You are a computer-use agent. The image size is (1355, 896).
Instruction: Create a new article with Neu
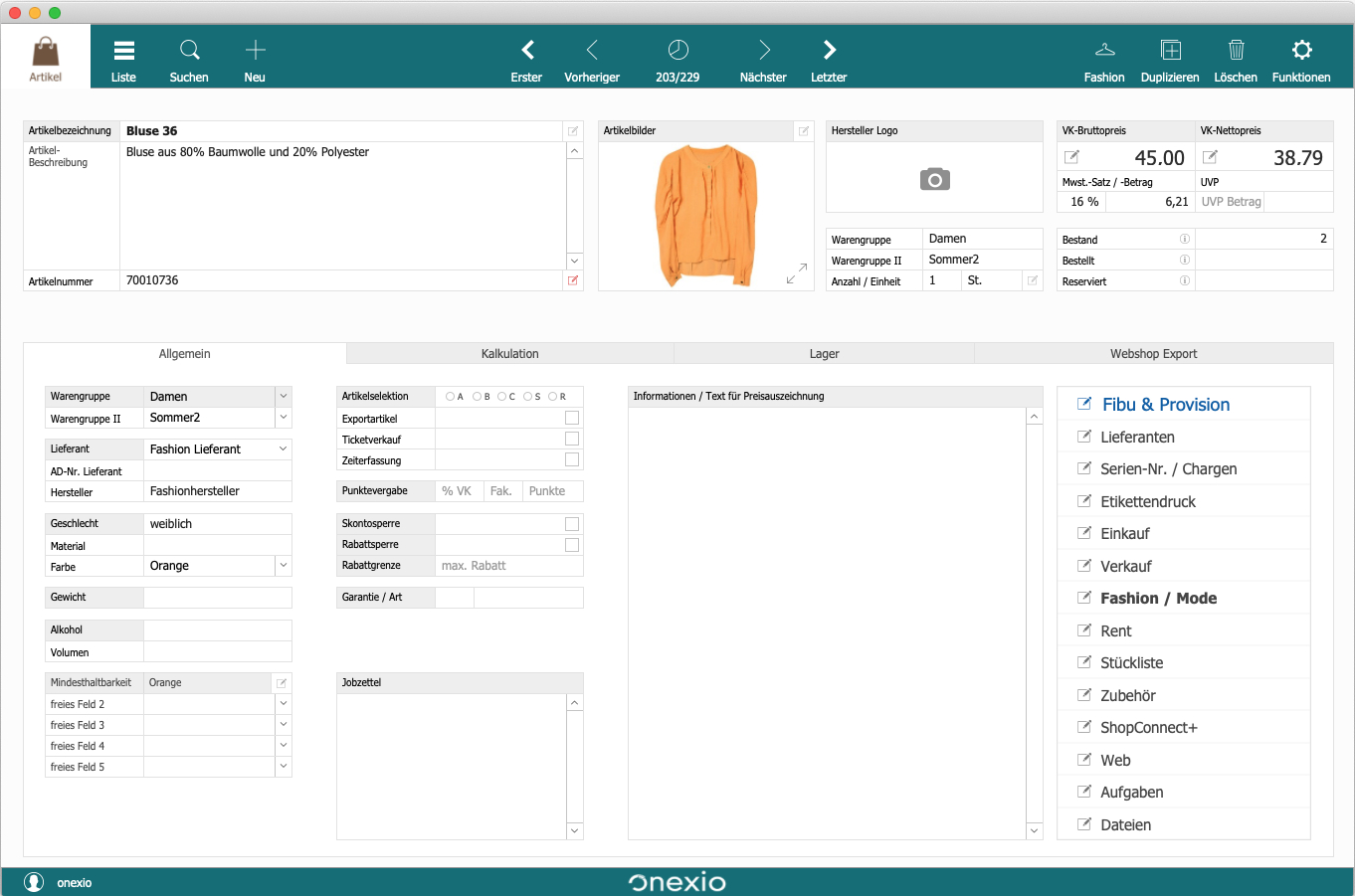[255, 60]
